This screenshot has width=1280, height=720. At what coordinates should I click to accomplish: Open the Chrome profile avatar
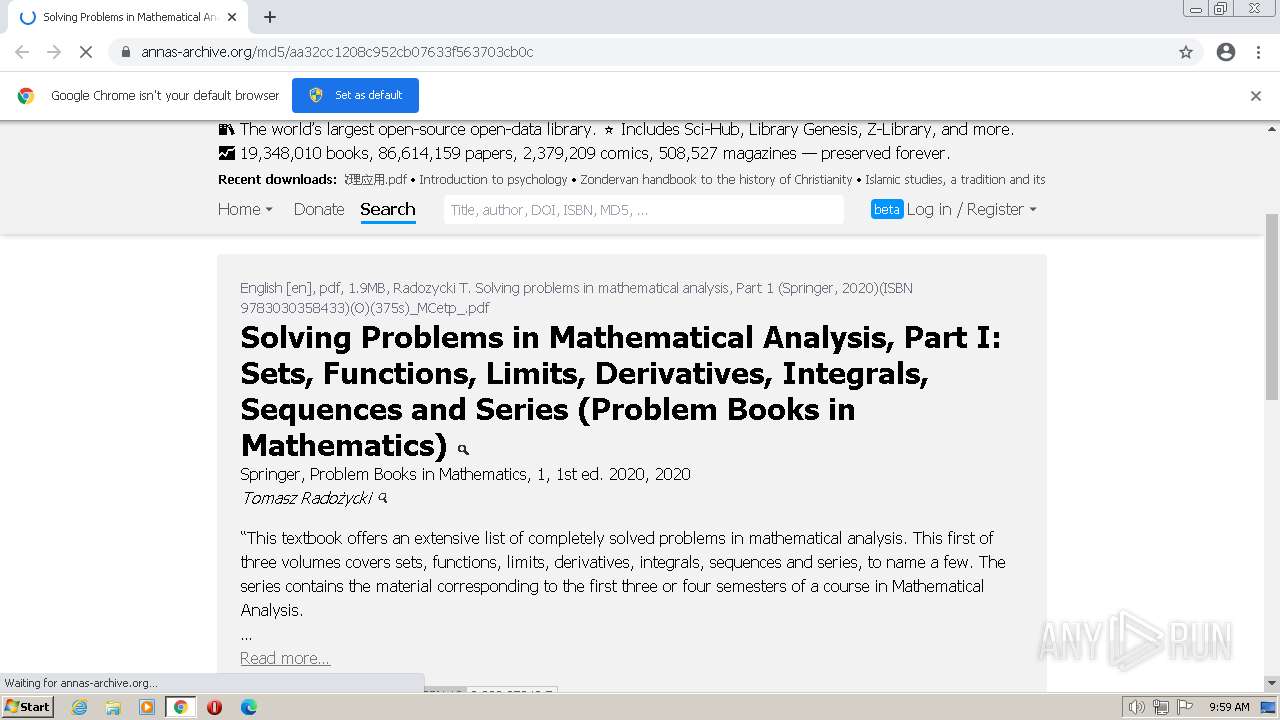click(1226, 52)
